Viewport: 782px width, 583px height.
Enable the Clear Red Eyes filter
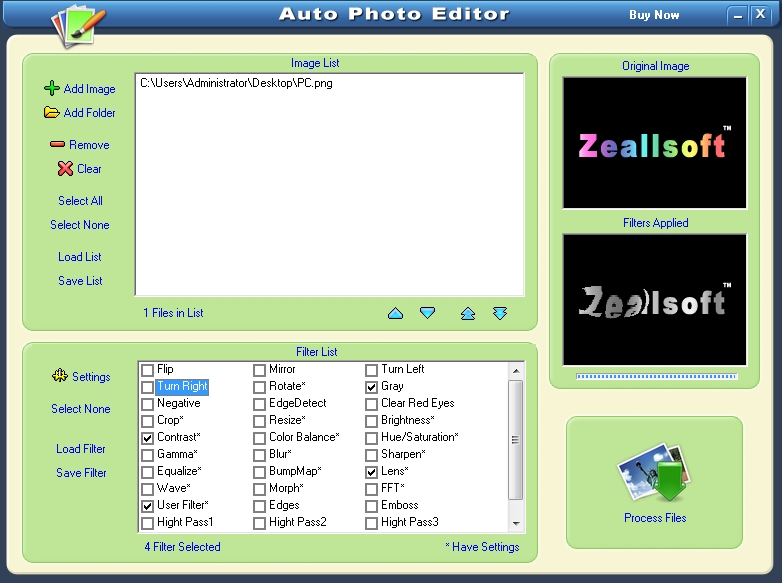click(371, 404)
